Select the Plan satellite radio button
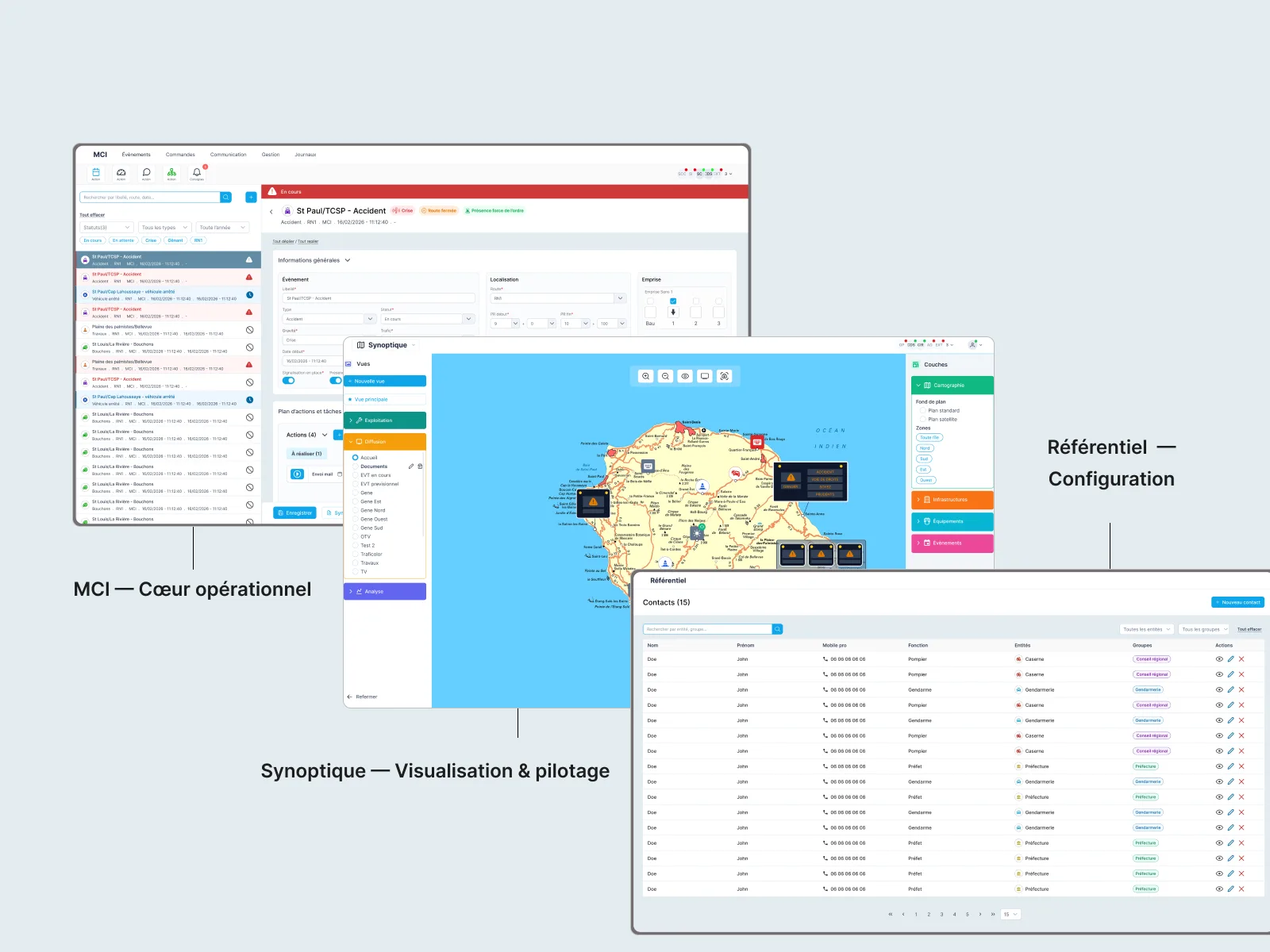The width and height of the screenshot is (1270, 952). tap(923, 420)
